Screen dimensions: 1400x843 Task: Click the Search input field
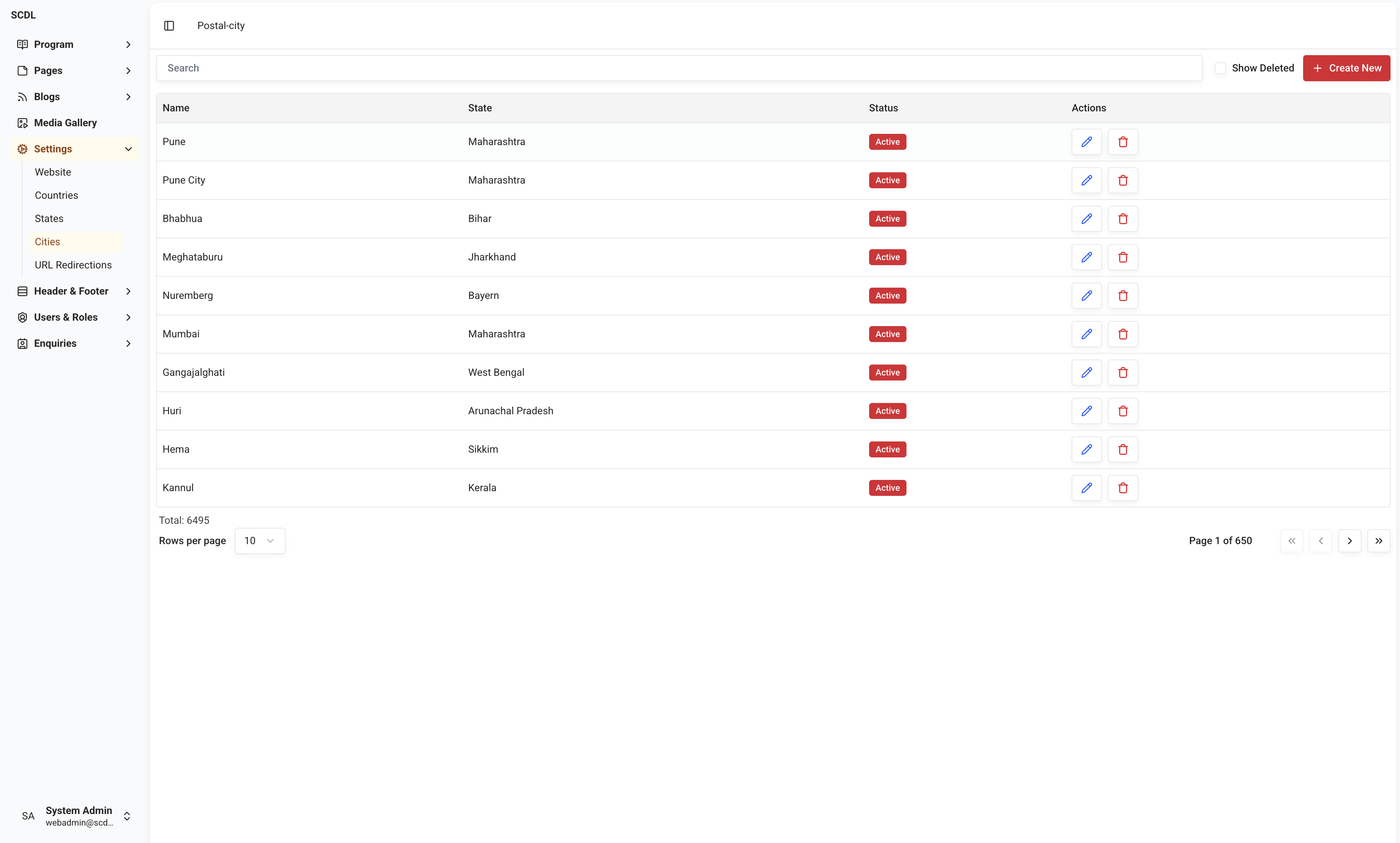click(x=679, y=68)
